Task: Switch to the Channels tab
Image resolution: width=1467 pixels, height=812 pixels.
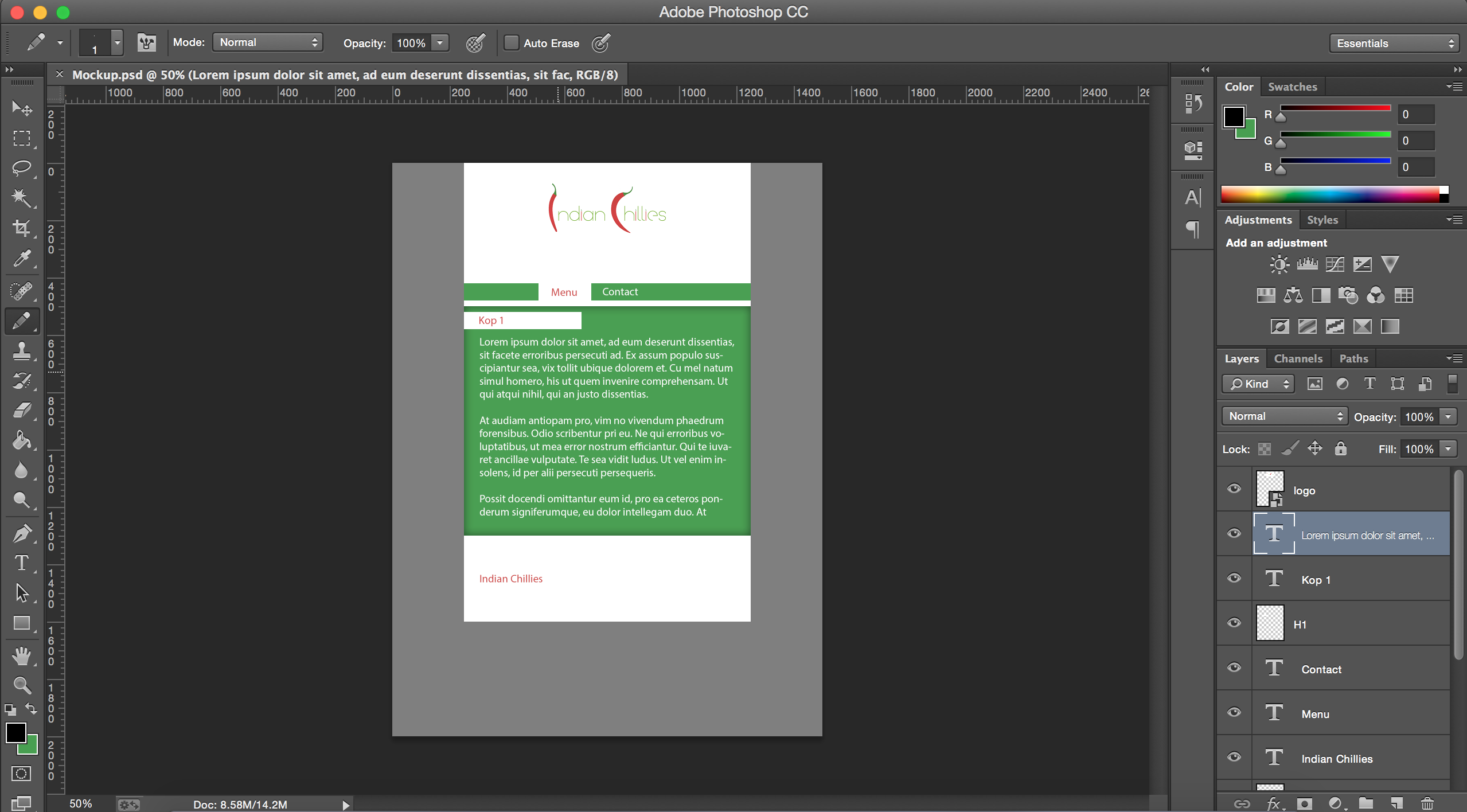Action: click(1298, 358)
